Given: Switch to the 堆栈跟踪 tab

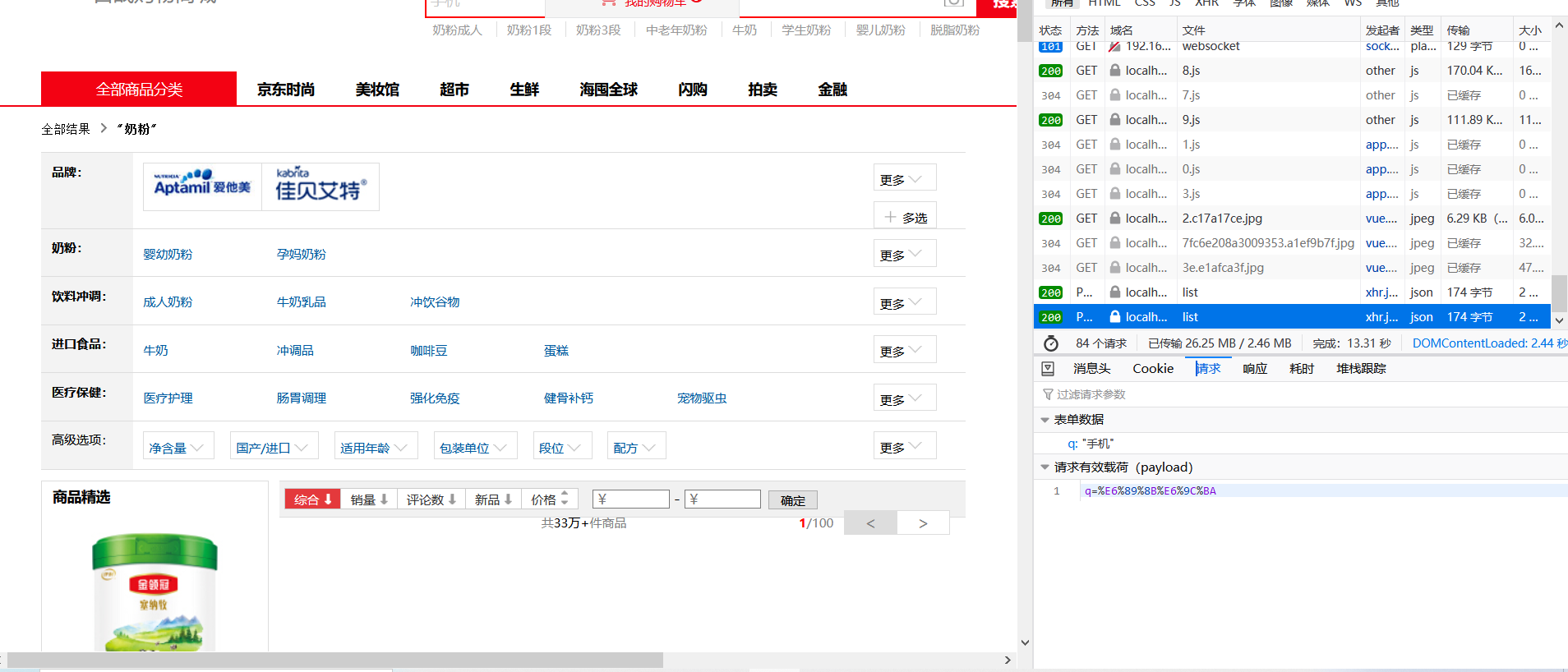Looking at the screenshot, I should 1361,369.
